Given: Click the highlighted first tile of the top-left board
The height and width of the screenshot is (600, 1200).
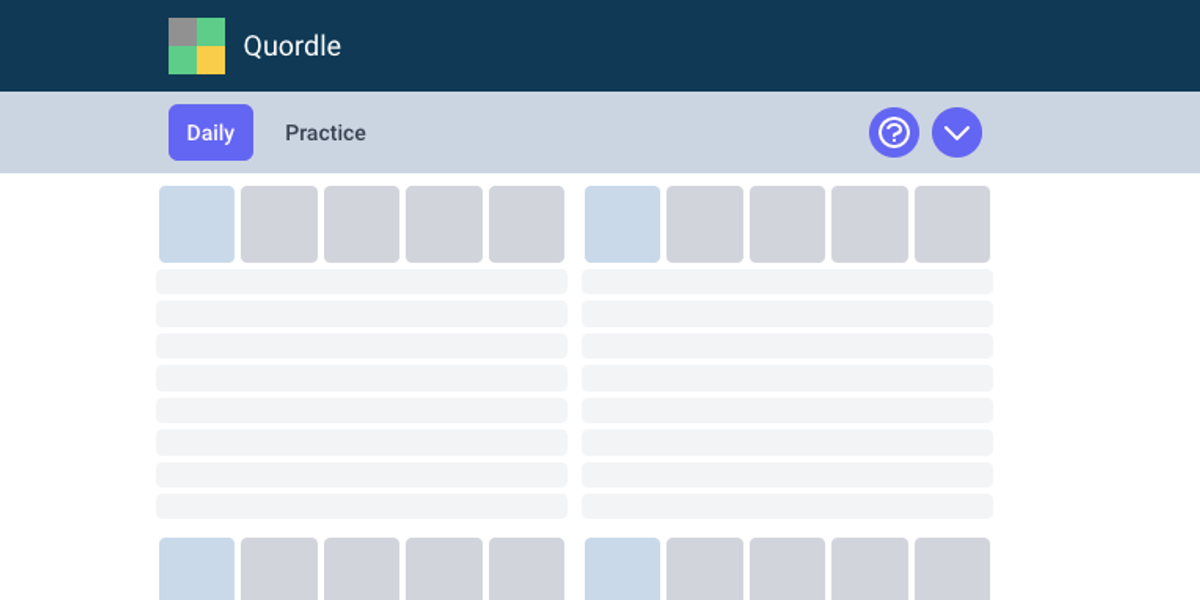Looking at the screenshot, I should point(196,224).
